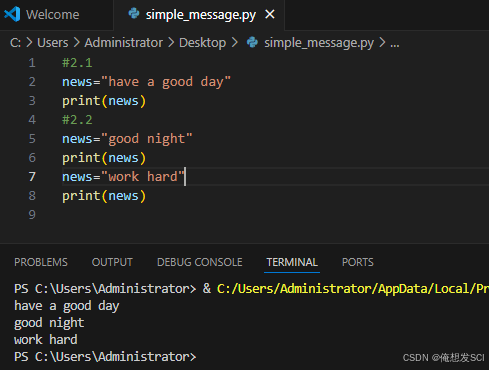
Task: Click print(news) on line 3
Action: [104, 101]
